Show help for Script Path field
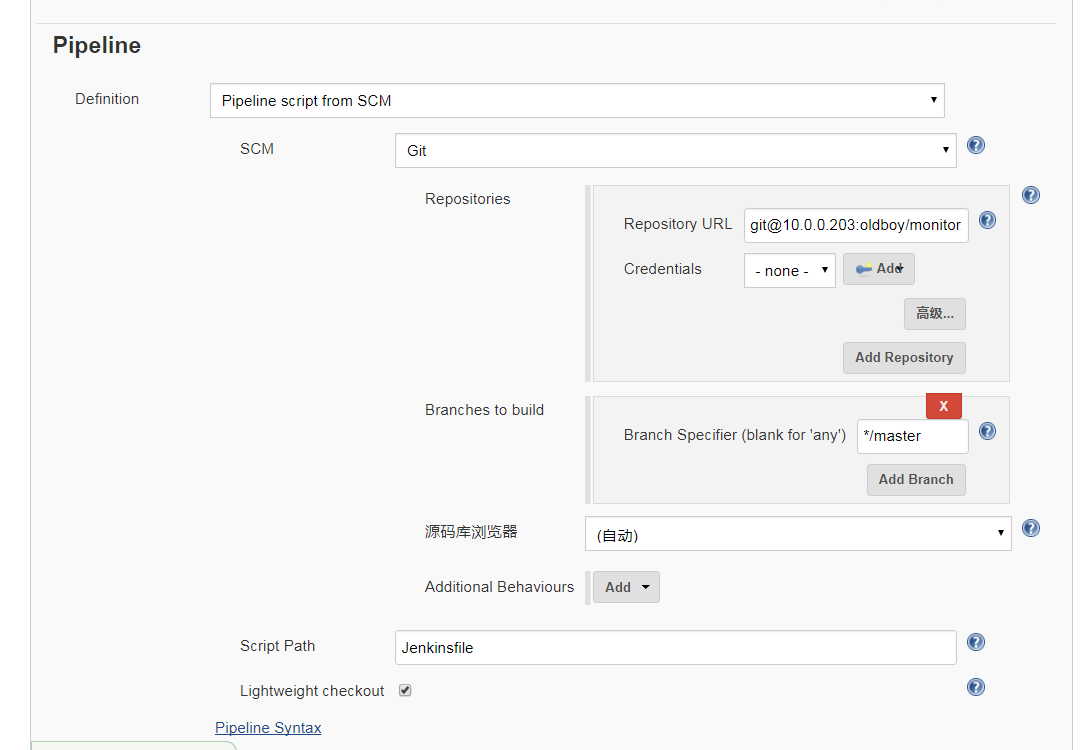Image resolution: width=1084 pixels, height=750 pixels. point(976,642)
